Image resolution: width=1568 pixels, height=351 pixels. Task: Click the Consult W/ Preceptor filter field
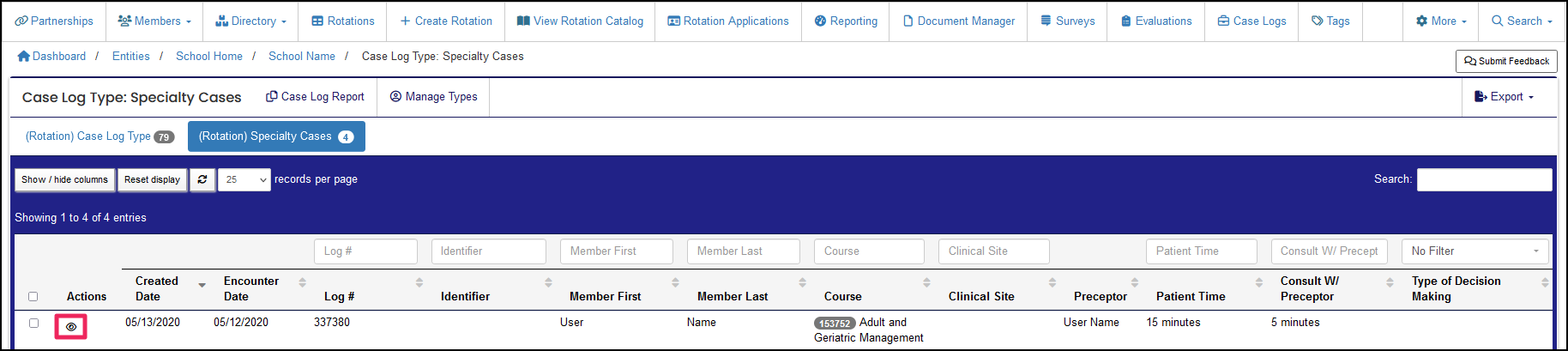(1330, 251)
